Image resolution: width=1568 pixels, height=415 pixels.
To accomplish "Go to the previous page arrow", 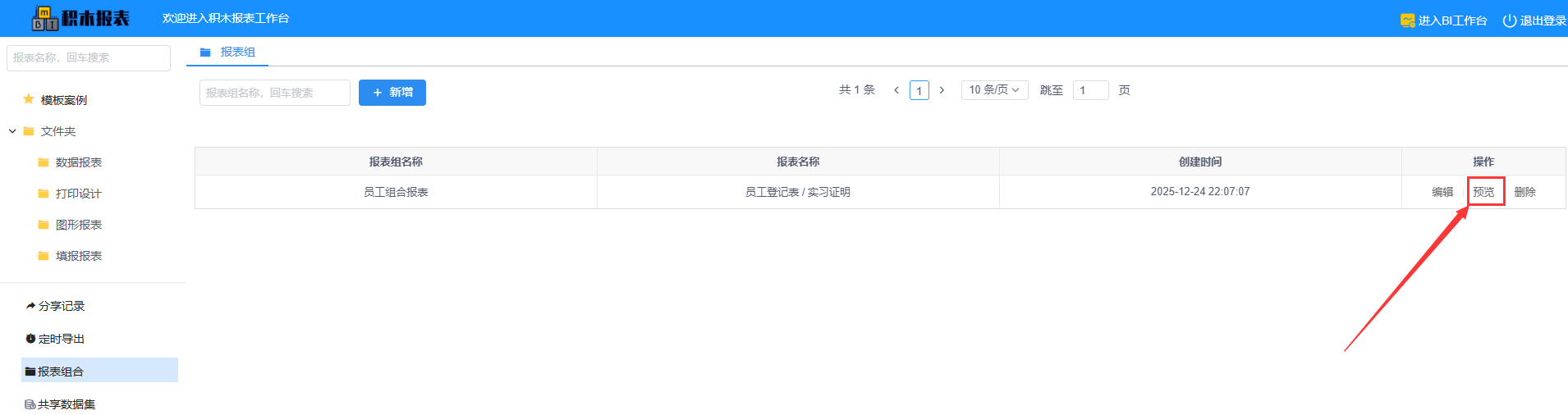I will click(896, 90).
